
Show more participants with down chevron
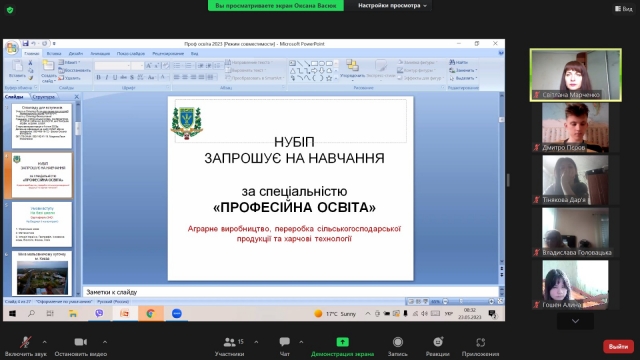(x=575, y=321)
